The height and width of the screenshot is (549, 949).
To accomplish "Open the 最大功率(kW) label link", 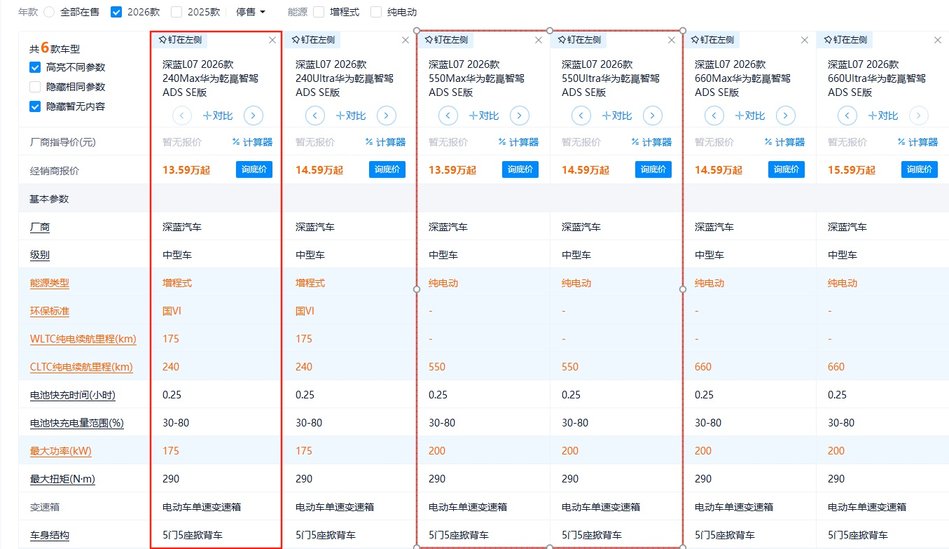I will click(x=61, y=451).
